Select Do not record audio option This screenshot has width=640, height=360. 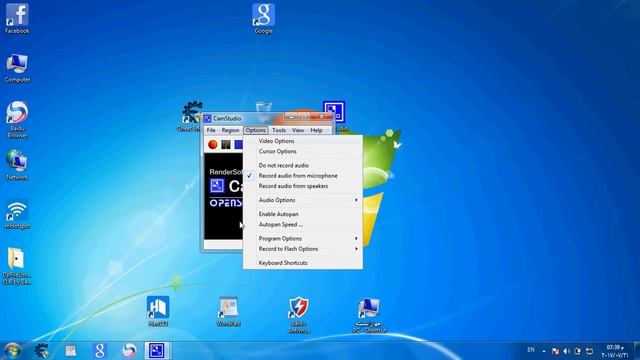[x=302, y=165]
